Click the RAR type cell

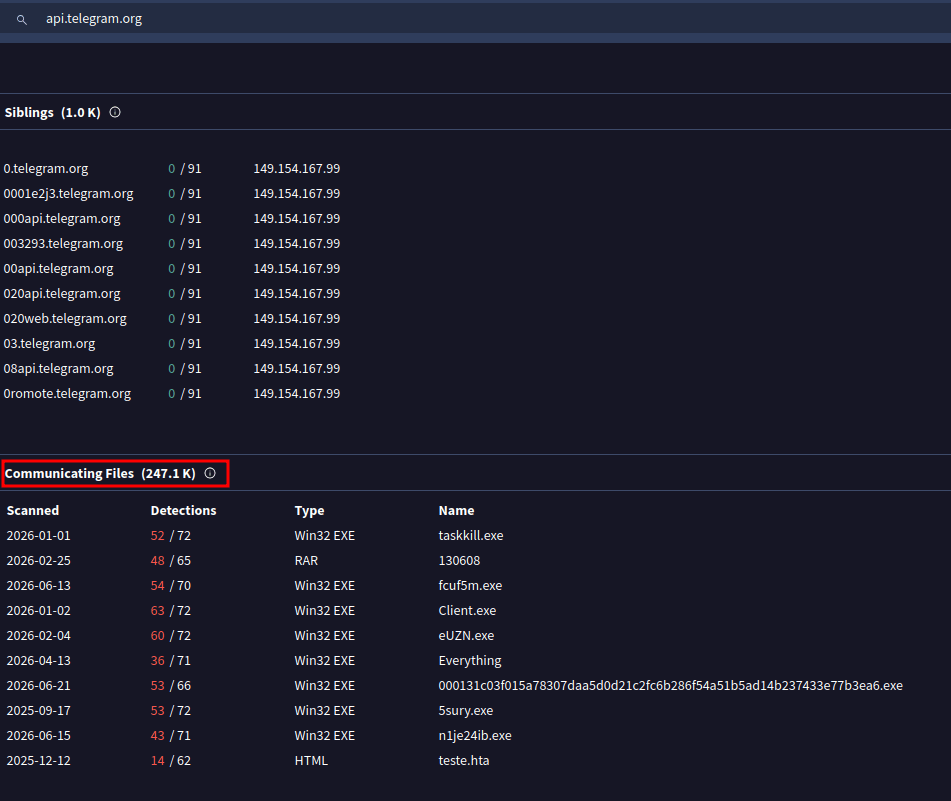[306, 560]
